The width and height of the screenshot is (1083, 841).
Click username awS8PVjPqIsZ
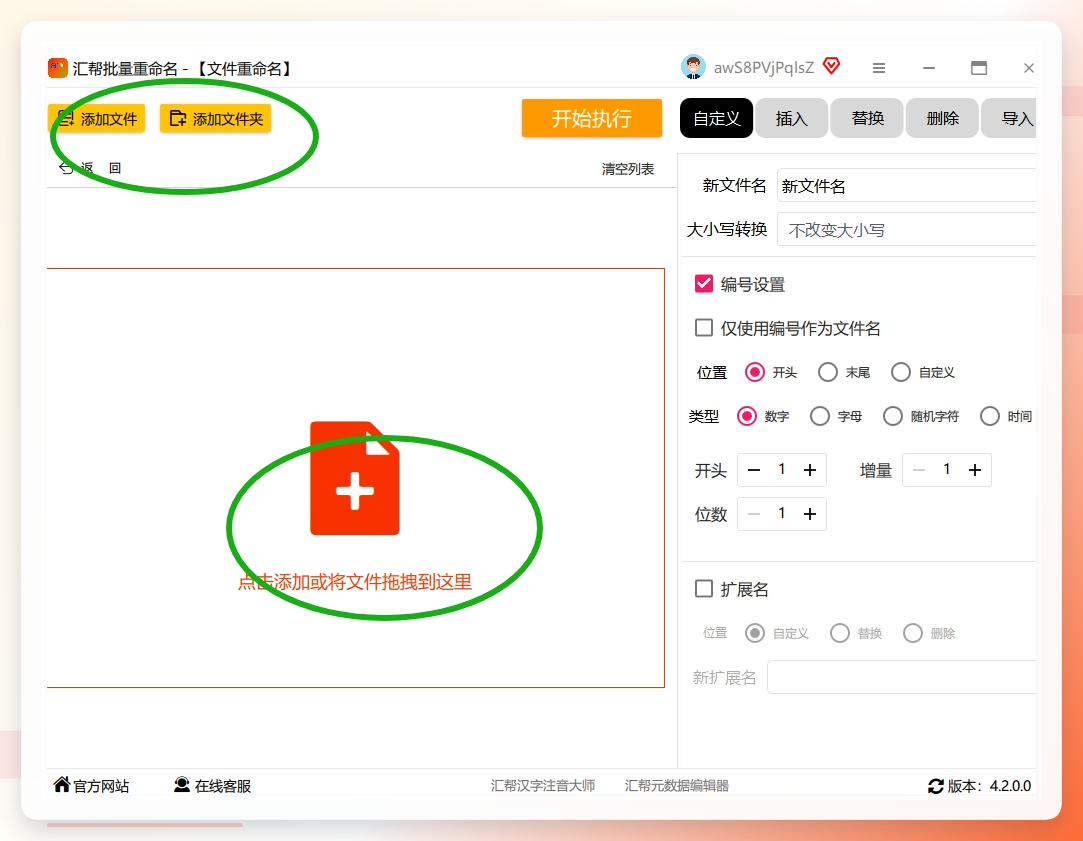pyautogui.click(x=764, y=68)
